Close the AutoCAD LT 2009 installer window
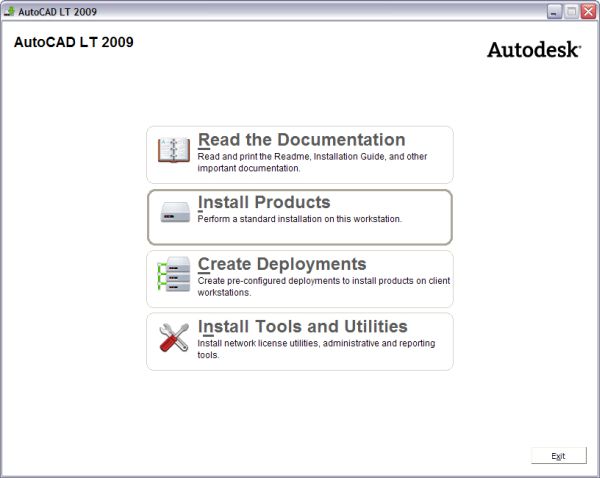600x478 pixels. 589,11
